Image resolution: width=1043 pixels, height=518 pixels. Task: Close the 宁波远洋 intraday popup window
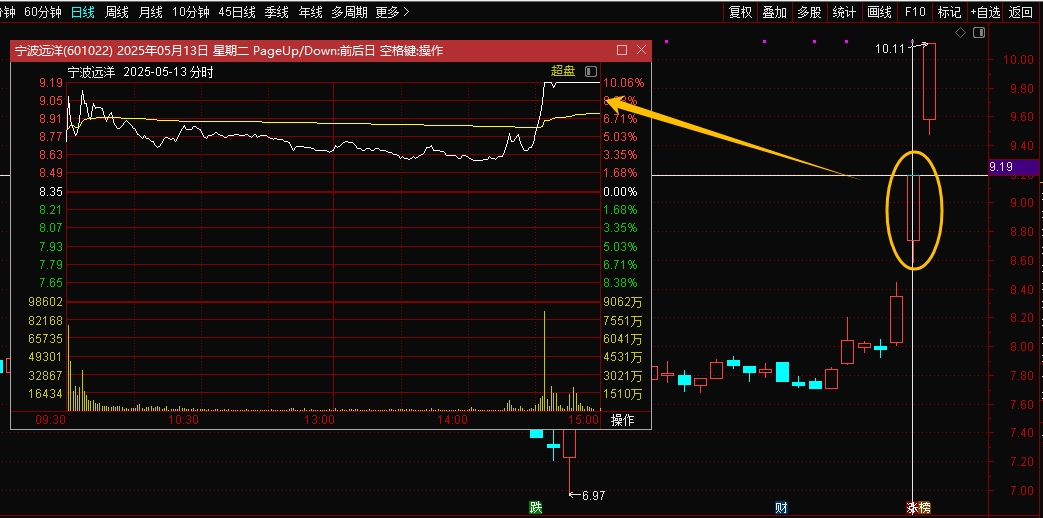(x=641, y=50)
